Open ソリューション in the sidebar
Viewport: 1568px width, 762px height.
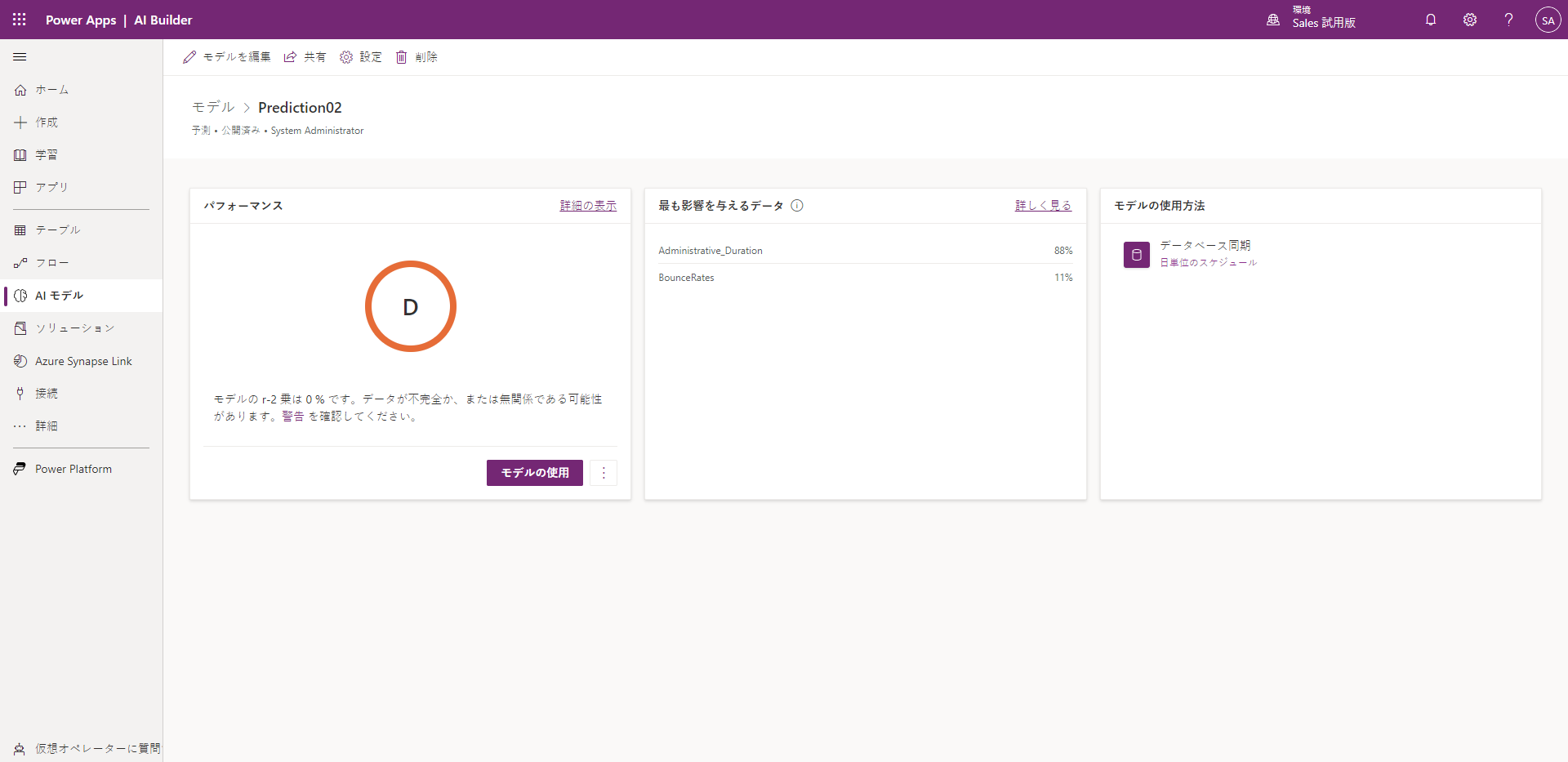[x=75, y=328]
